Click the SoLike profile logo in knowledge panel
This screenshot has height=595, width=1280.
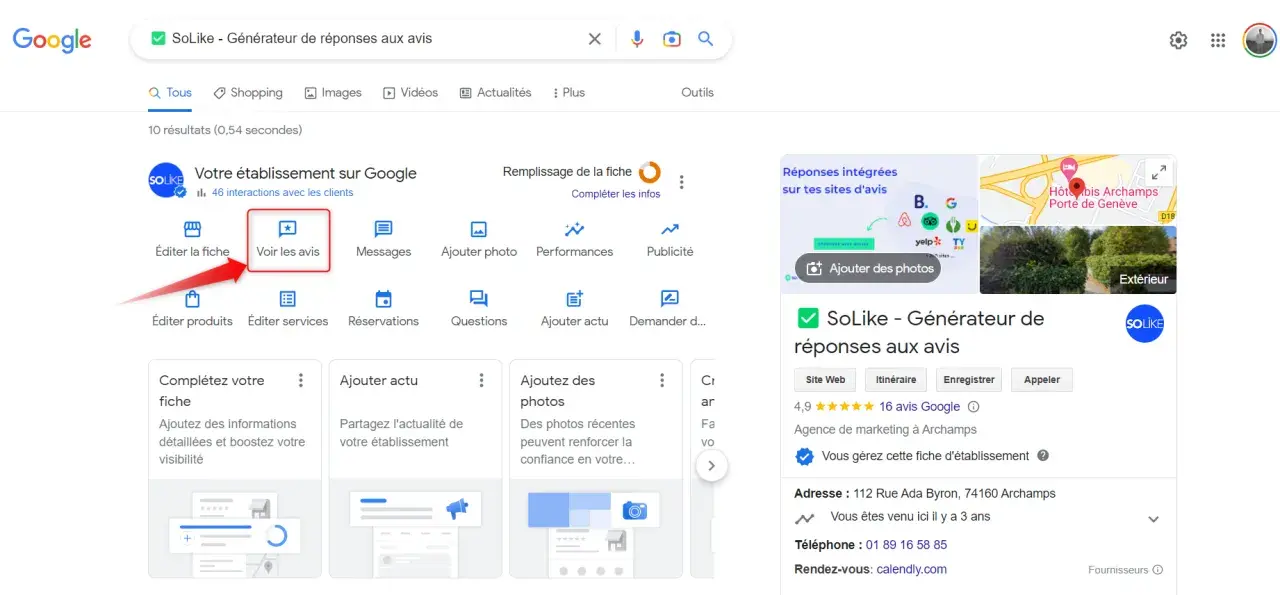coord(1145,323)
